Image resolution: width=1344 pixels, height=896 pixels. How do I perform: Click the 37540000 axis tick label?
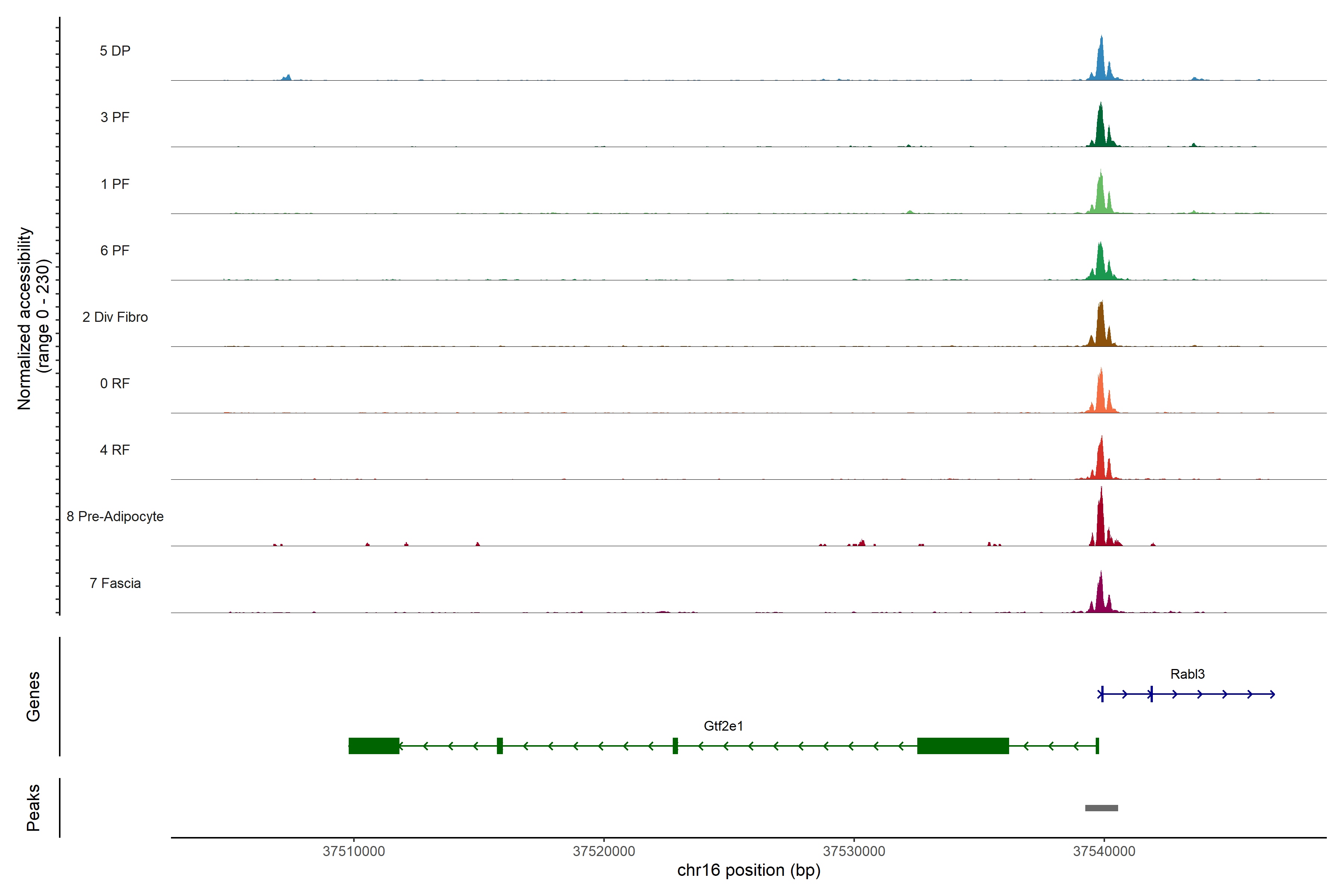1104,851
